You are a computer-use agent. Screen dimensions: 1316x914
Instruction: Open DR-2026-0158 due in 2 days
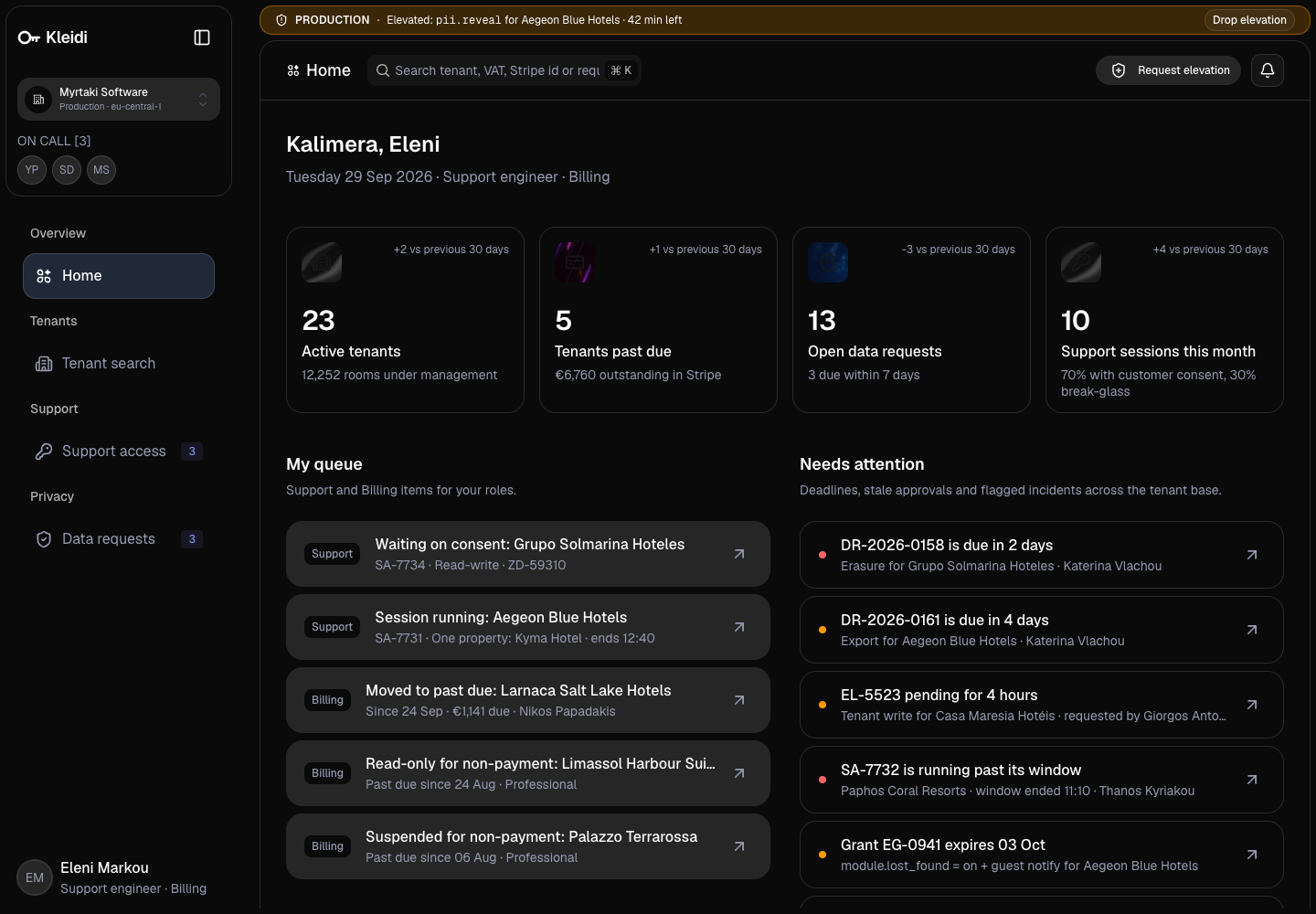[1042, 555]
